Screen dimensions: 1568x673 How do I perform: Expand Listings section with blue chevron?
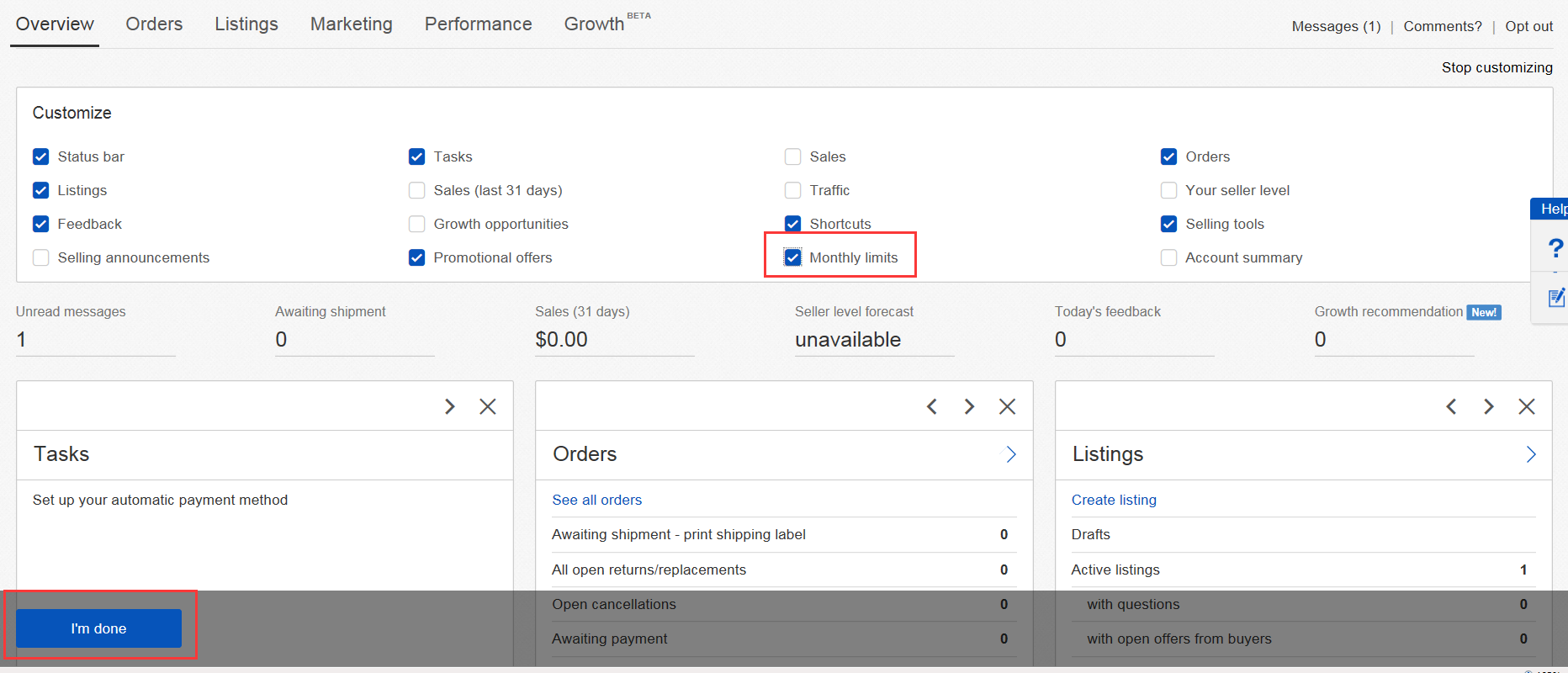pyautogui.click(x=1530, y=454)
